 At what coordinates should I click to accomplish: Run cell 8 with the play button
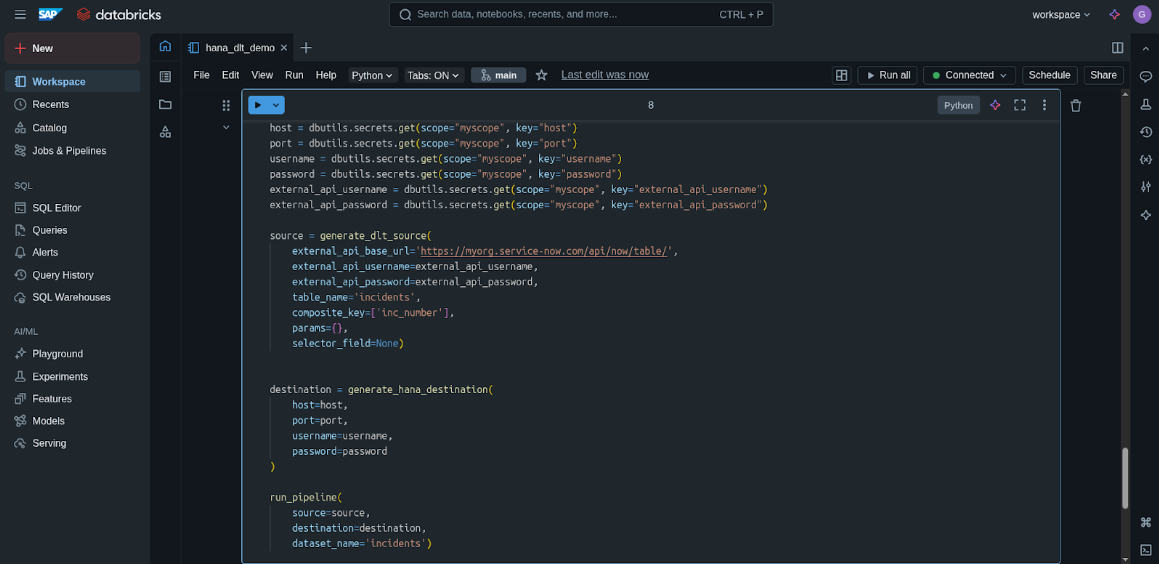pos(258,105)
